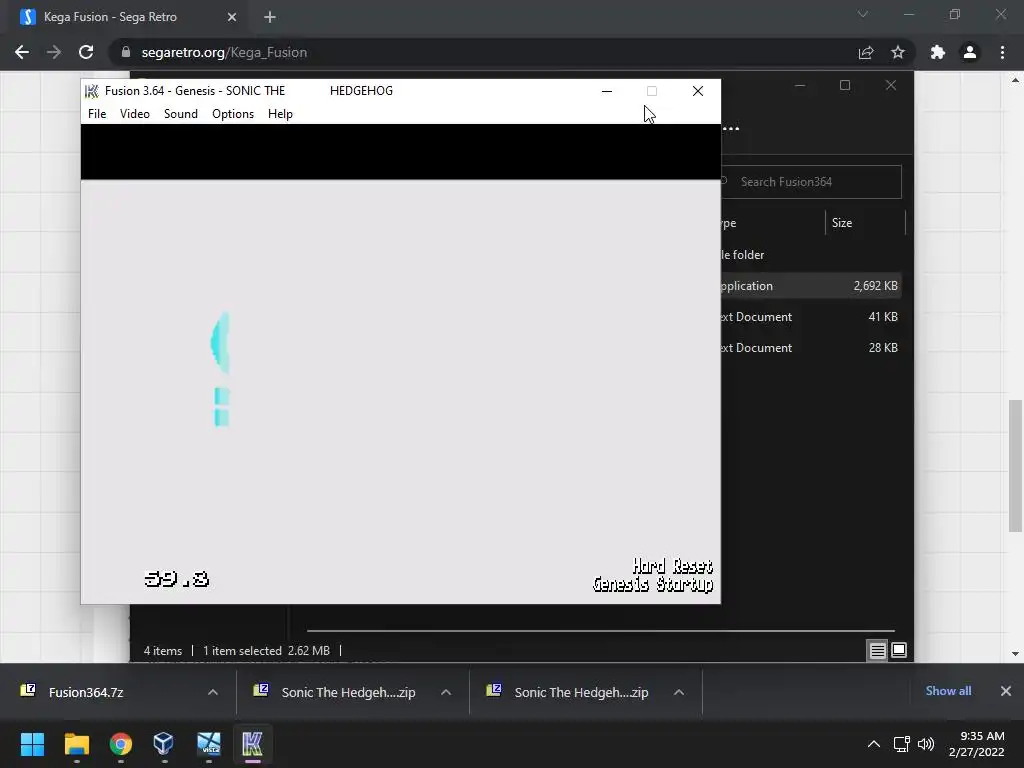The height and width of the screenshot is (768, 1024).
Task: Close the Chrome downloads bar
Action: point(1006,691)
